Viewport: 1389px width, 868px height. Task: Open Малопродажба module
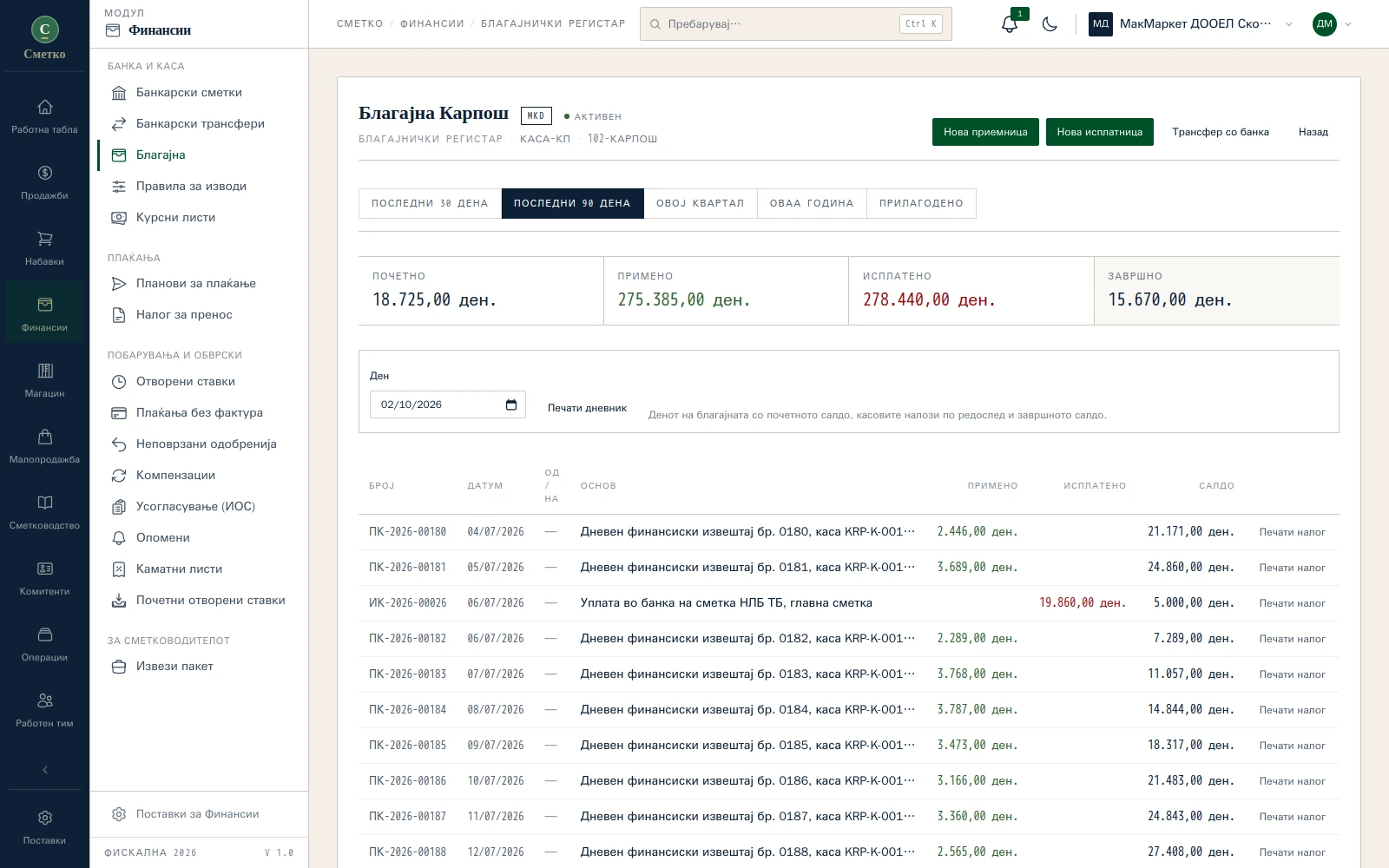tap(44, 446)
